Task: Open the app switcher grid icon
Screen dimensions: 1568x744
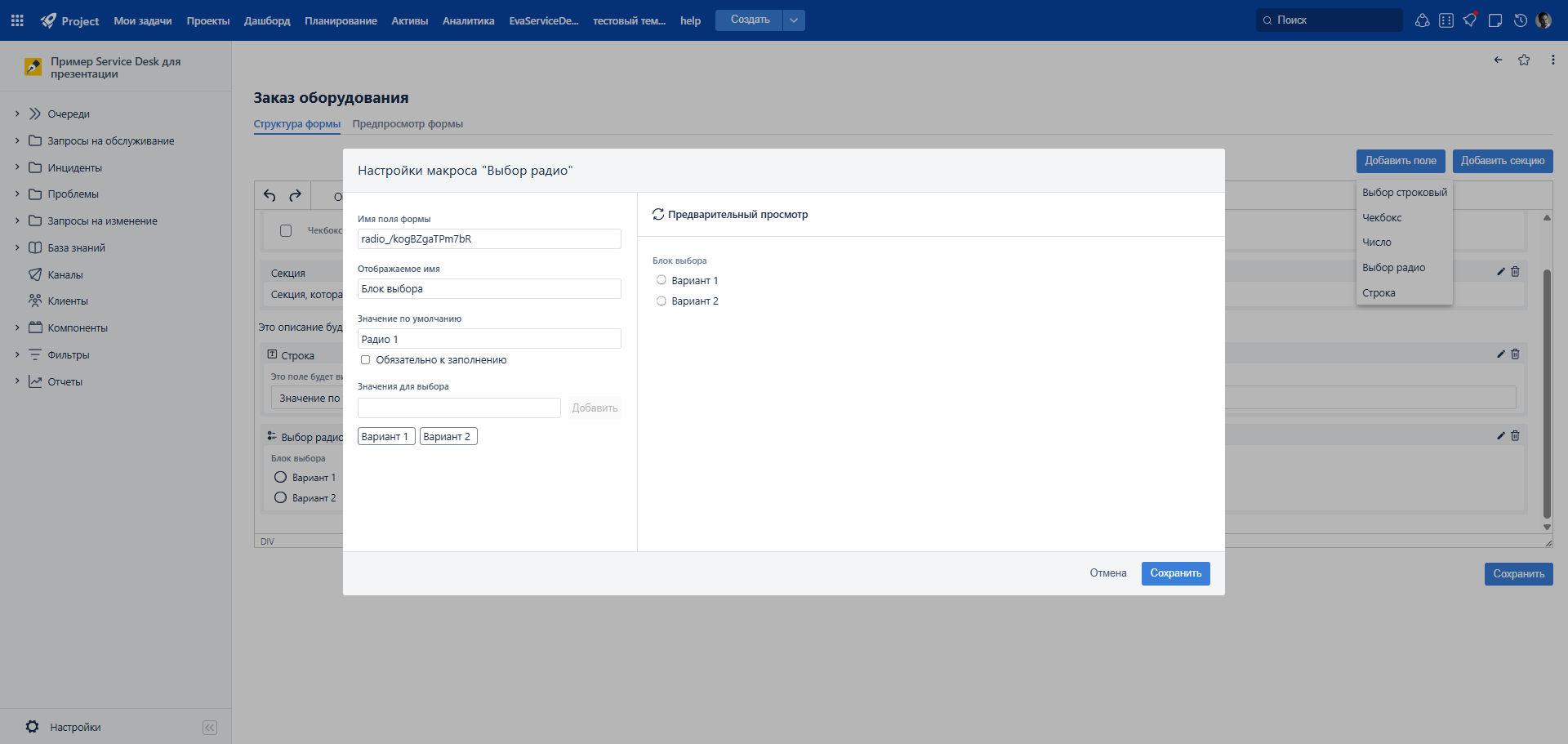Action: click(17, 20)
